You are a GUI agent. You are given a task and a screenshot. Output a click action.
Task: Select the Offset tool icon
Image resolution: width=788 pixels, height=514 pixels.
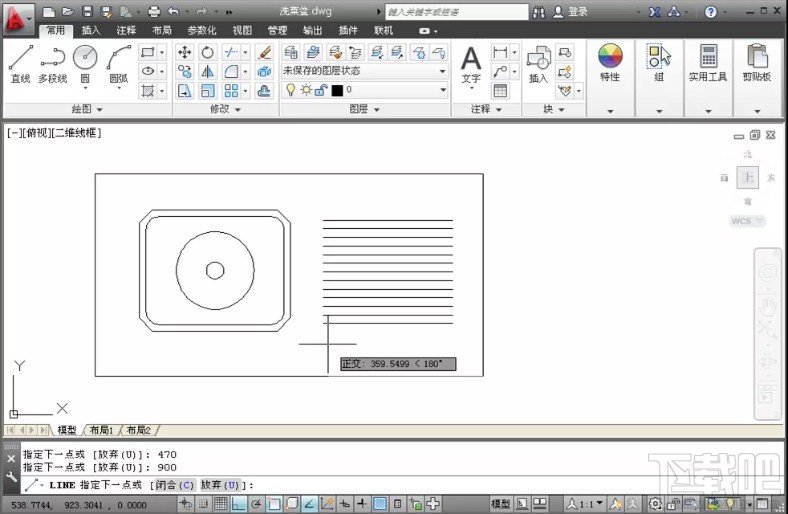point(264,91)
